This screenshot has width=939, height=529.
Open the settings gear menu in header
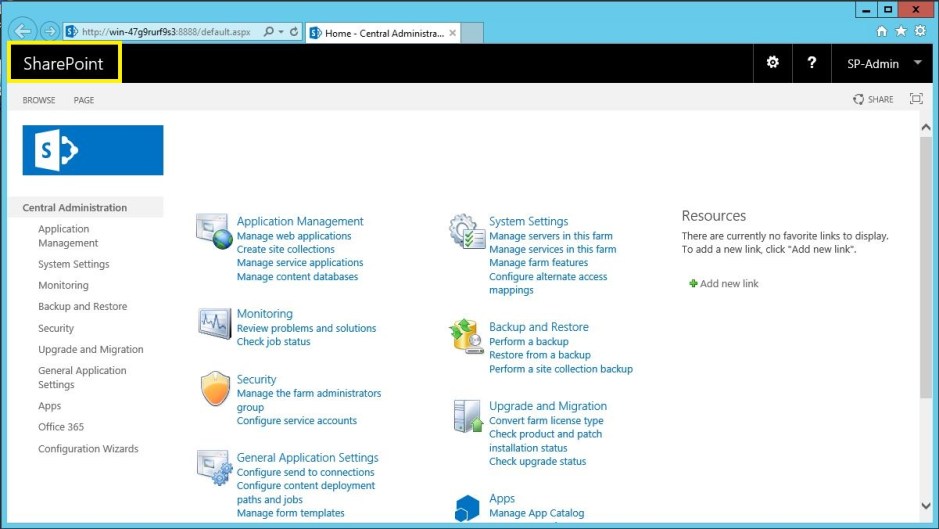(772, 62)
